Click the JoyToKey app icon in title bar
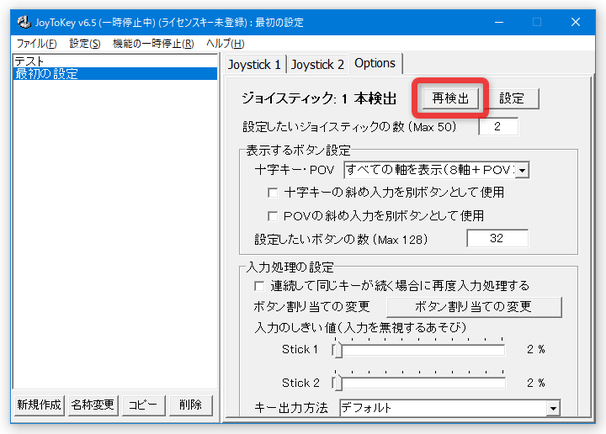This screenshot has height=434, width=606. coord(24,22)
